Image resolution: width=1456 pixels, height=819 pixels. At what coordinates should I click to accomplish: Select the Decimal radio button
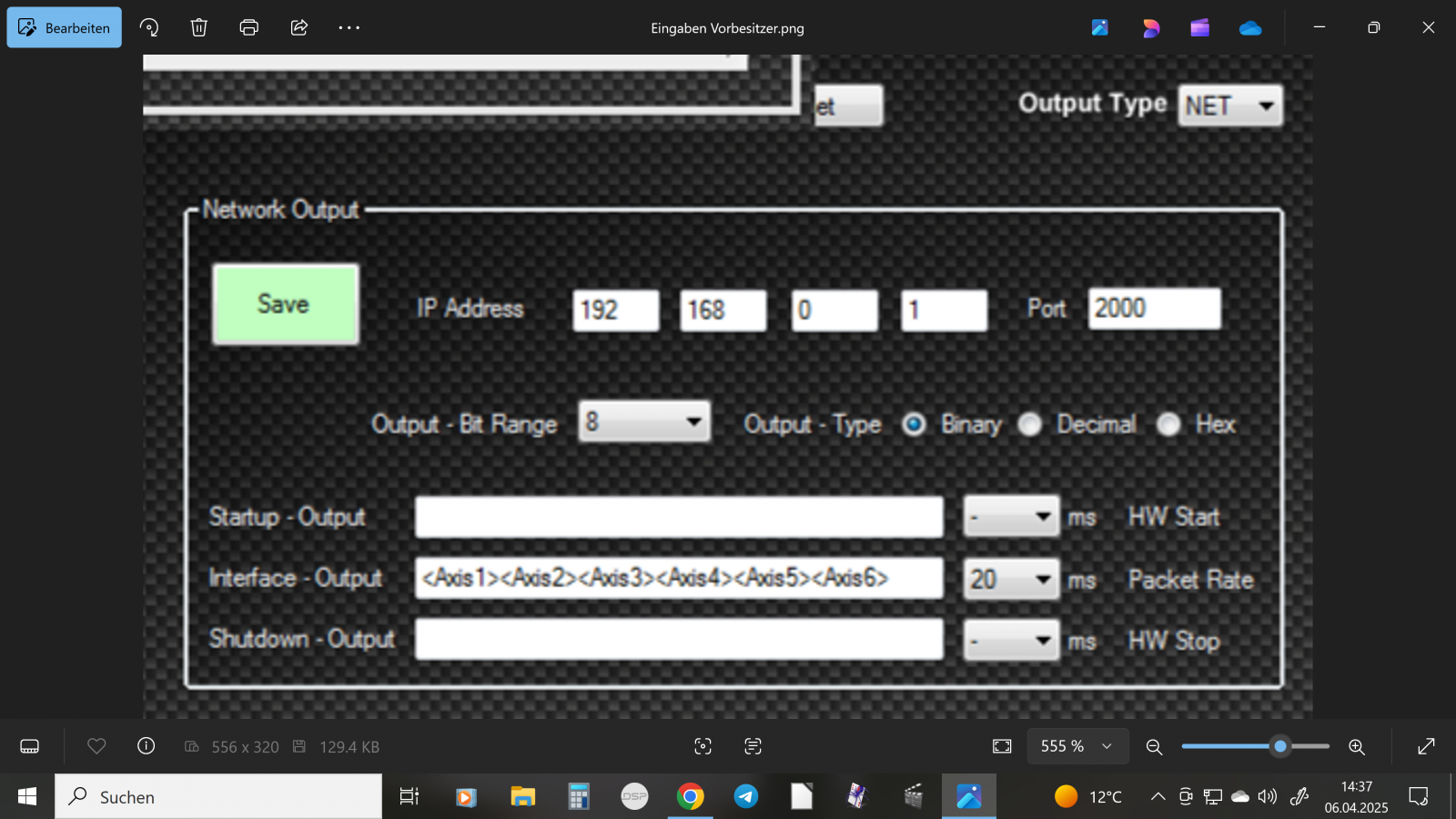pyautogui.click(x=1030, y=424)
